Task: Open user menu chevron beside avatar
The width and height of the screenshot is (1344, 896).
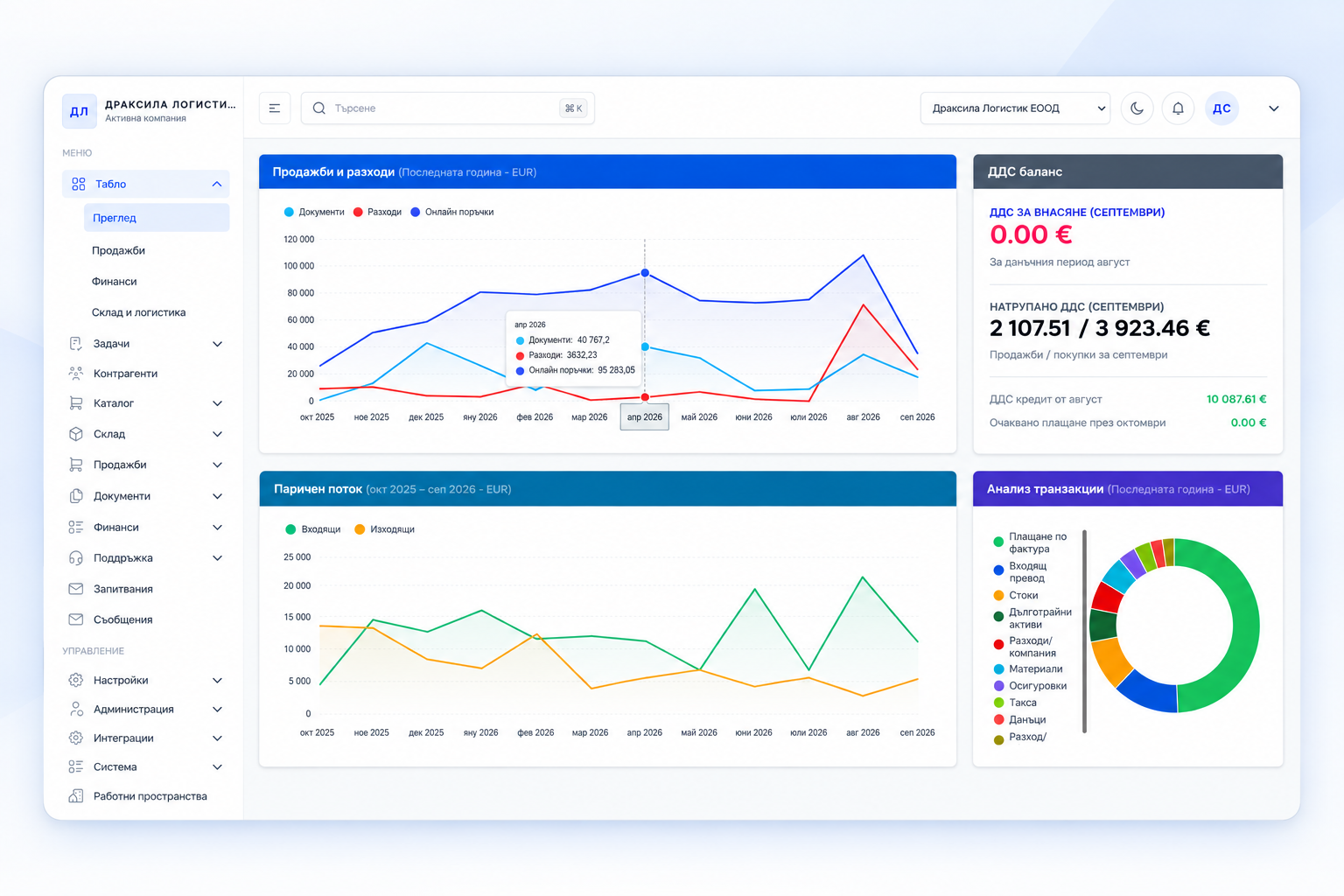Action: click(1274, 108)
